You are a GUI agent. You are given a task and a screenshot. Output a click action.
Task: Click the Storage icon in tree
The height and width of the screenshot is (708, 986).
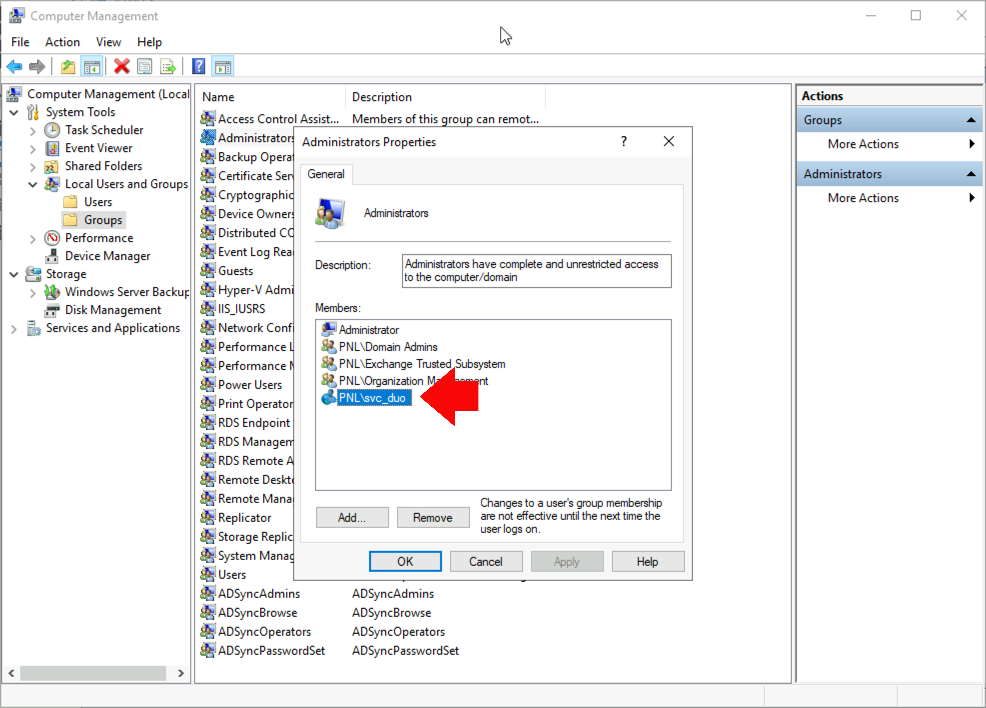tap(33, 274)
